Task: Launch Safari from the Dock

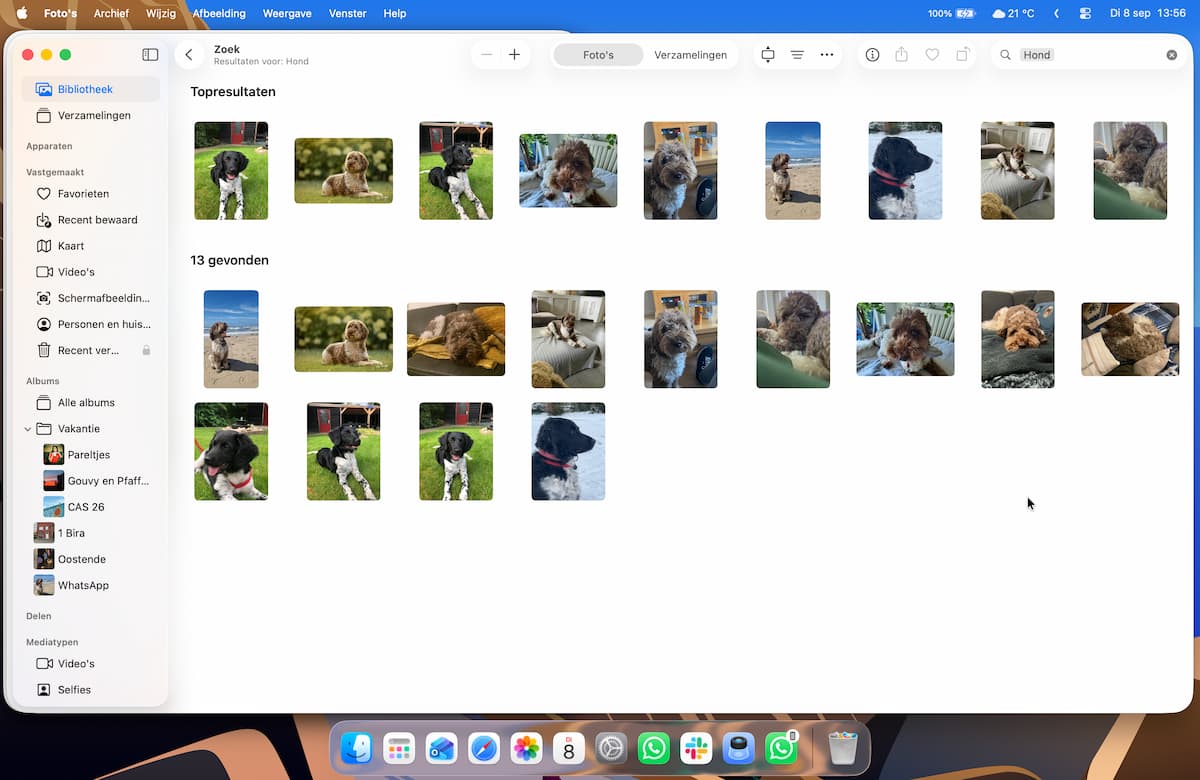Action: (x=484, y=748)
